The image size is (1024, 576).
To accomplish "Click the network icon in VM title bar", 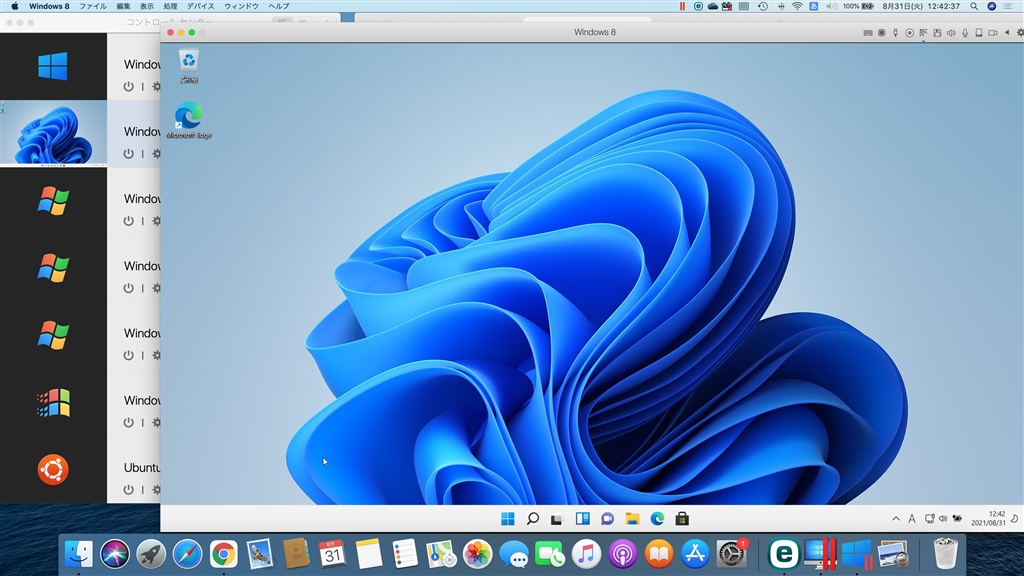I will click(923, 33).
